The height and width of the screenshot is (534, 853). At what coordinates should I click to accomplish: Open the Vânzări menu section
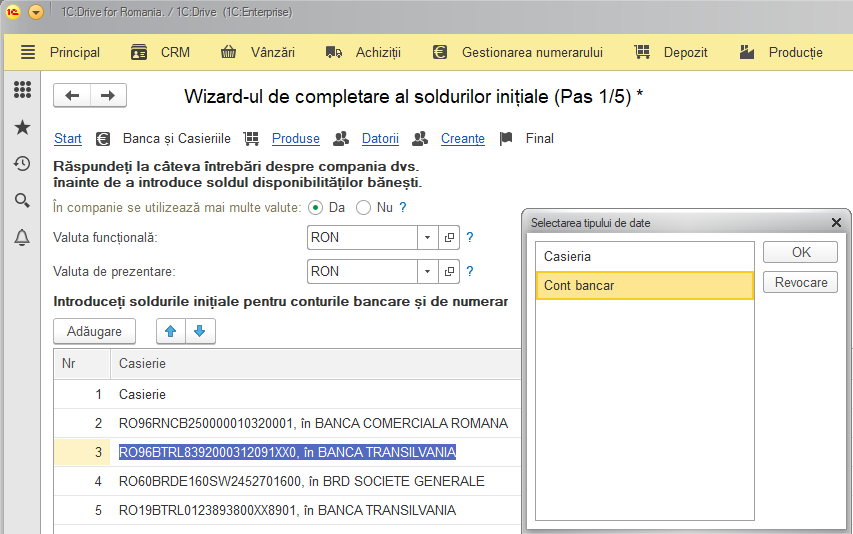coord(258,52)
